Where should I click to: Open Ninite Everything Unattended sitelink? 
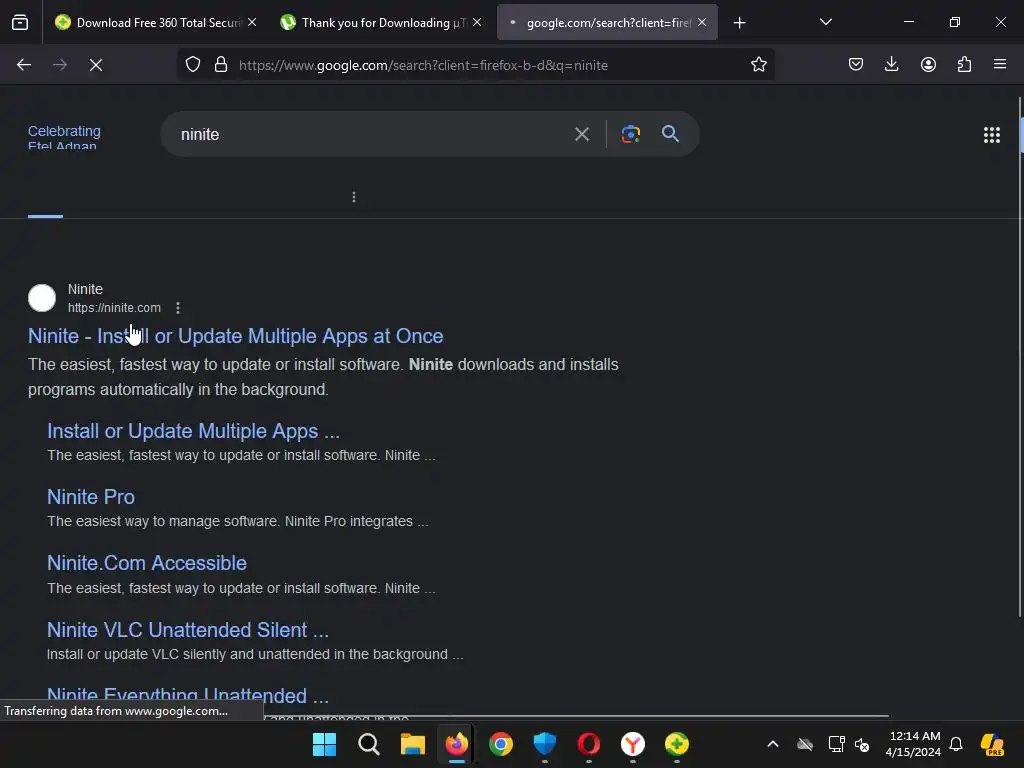click(x=188, y=696)
